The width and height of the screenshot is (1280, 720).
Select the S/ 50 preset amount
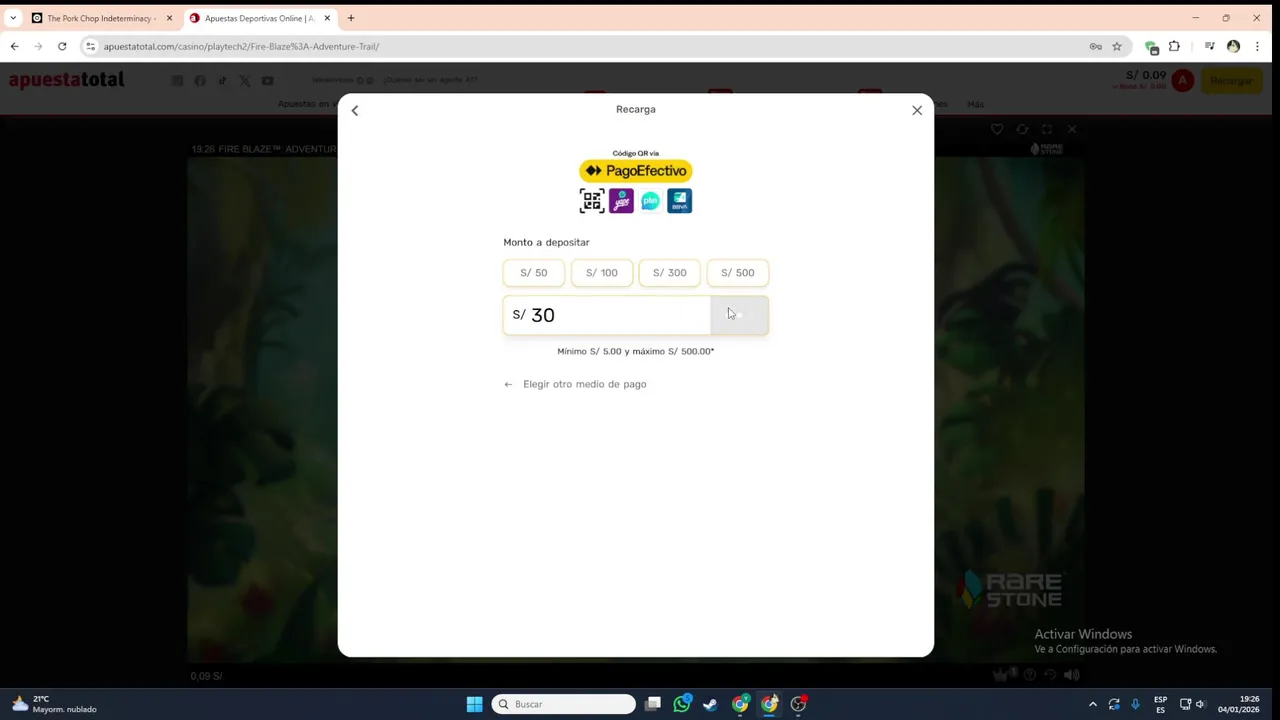pyautogui.click(x=534, y=273)
